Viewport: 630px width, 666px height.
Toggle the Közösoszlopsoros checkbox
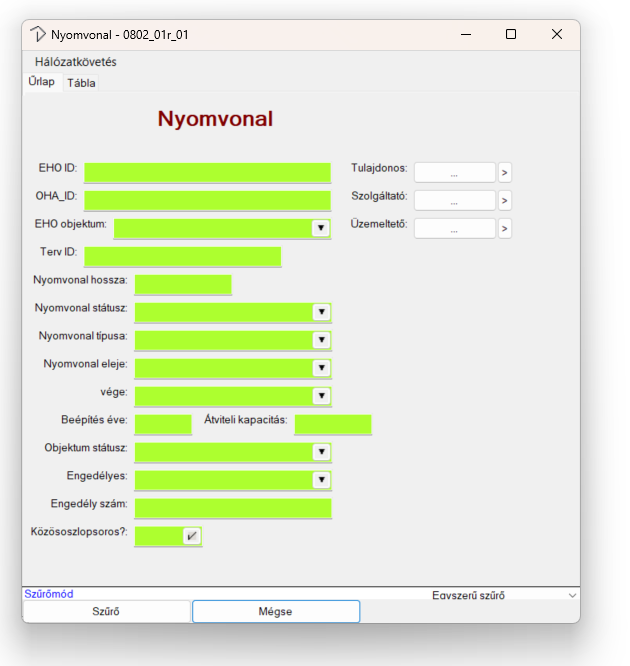tap(192, 536)
